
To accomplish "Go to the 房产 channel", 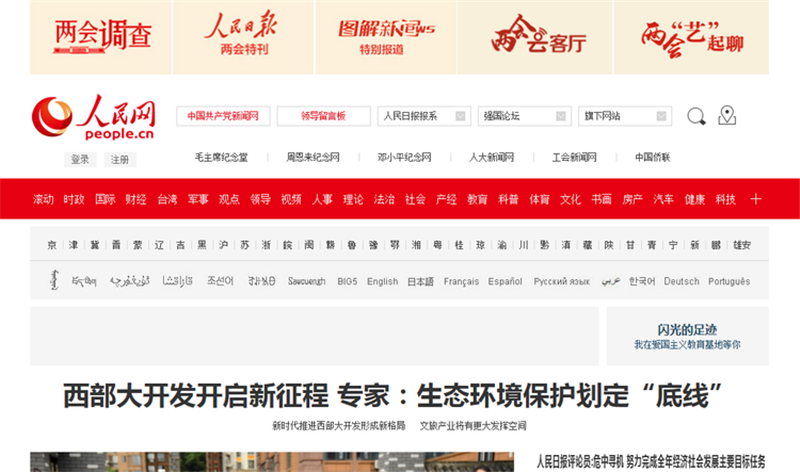I will pos(633,199).
